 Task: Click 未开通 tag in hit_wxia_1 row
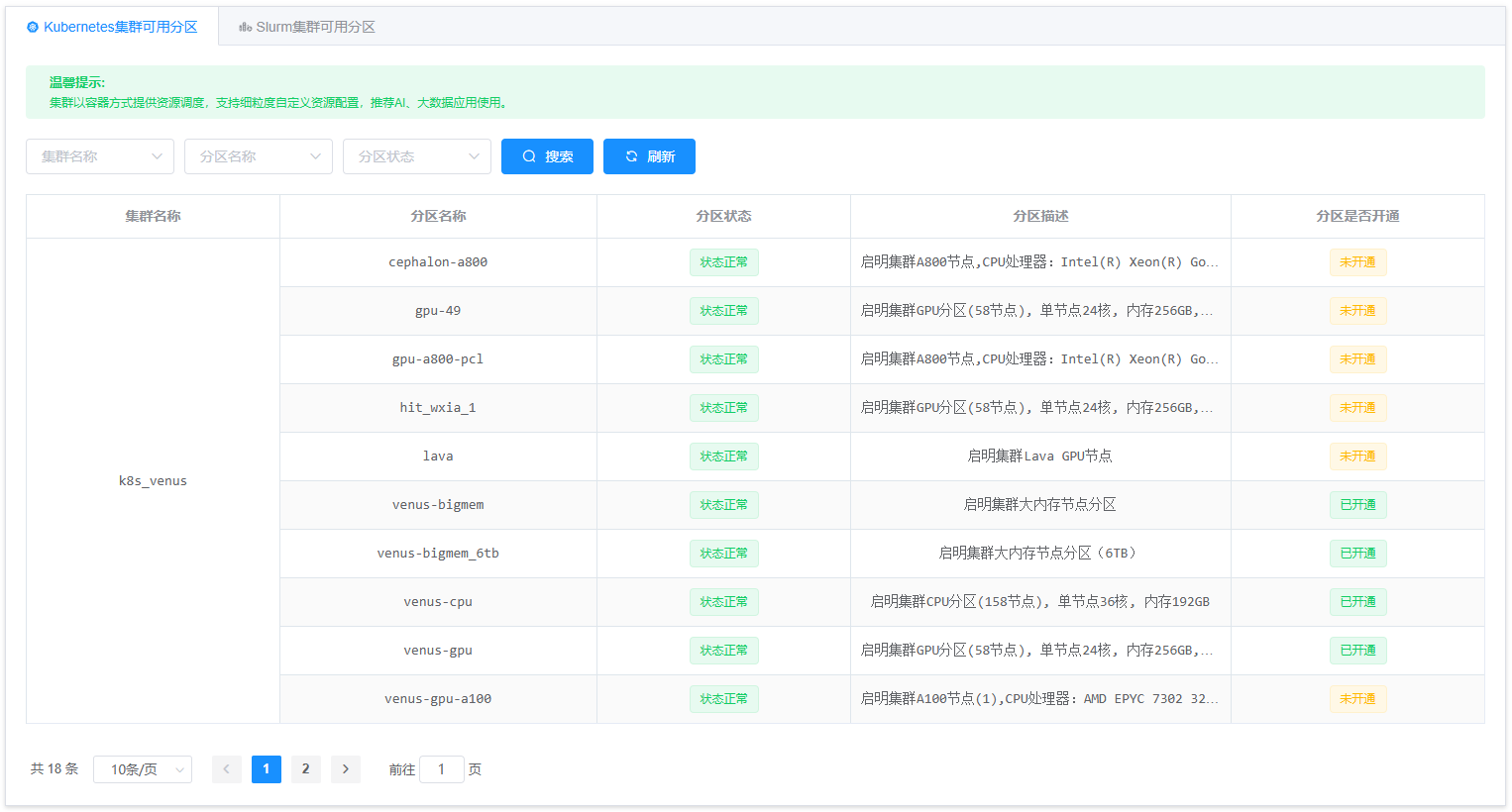(1357, 408)
